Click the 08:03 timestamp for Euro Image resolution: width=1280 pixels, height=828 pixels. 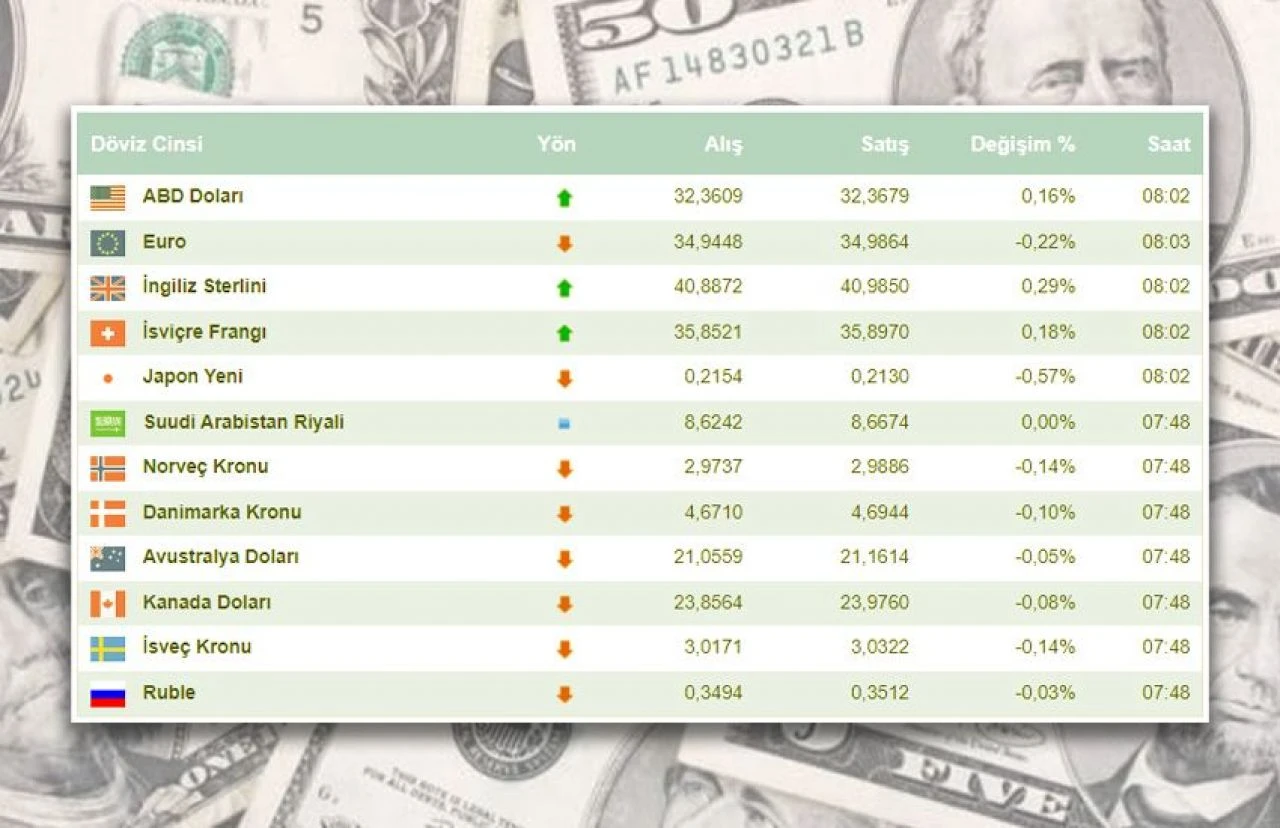click(x=1166, y=242)
